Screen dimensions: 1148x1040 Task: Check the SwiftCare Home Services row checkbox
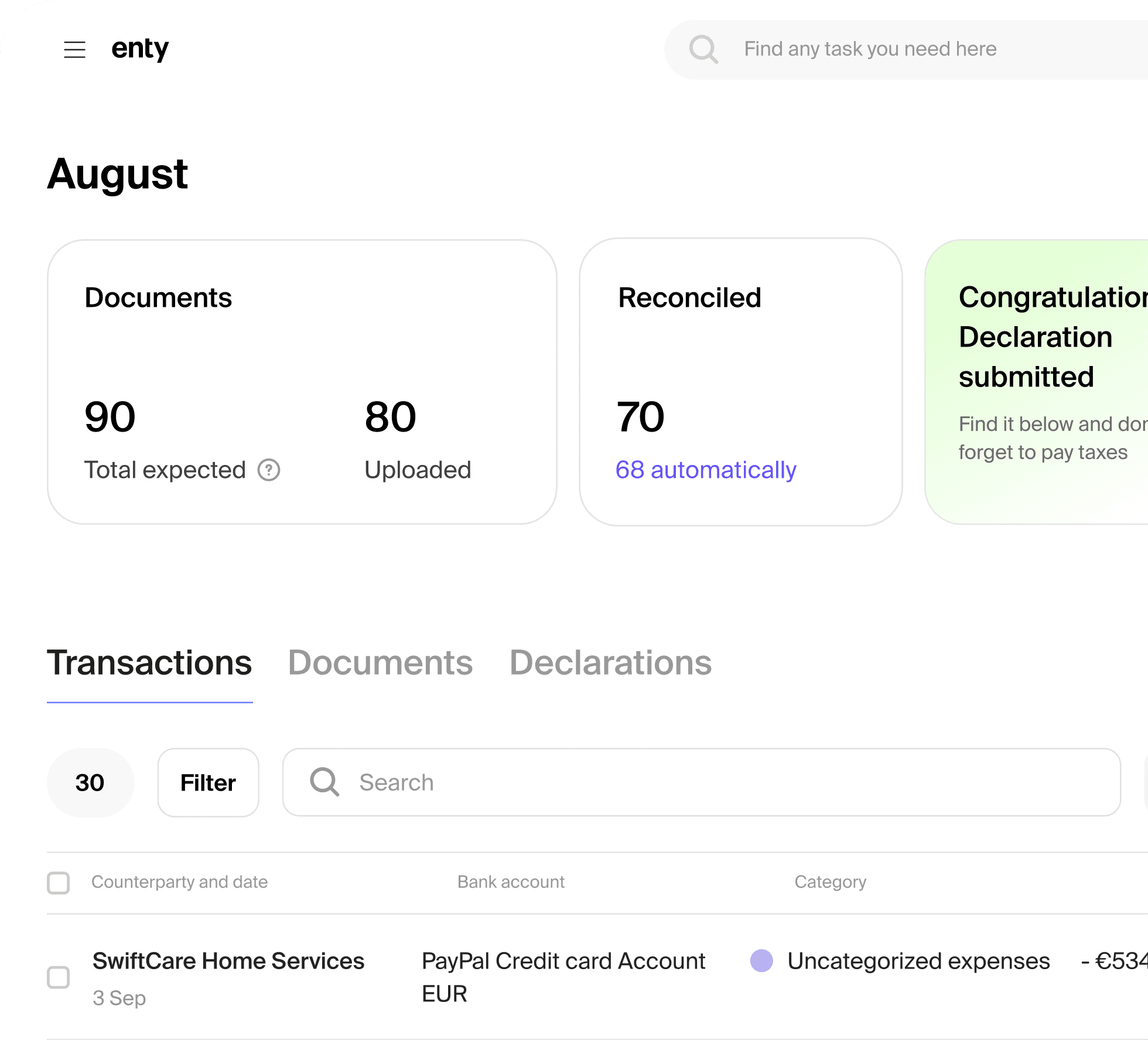coord(59,977)
